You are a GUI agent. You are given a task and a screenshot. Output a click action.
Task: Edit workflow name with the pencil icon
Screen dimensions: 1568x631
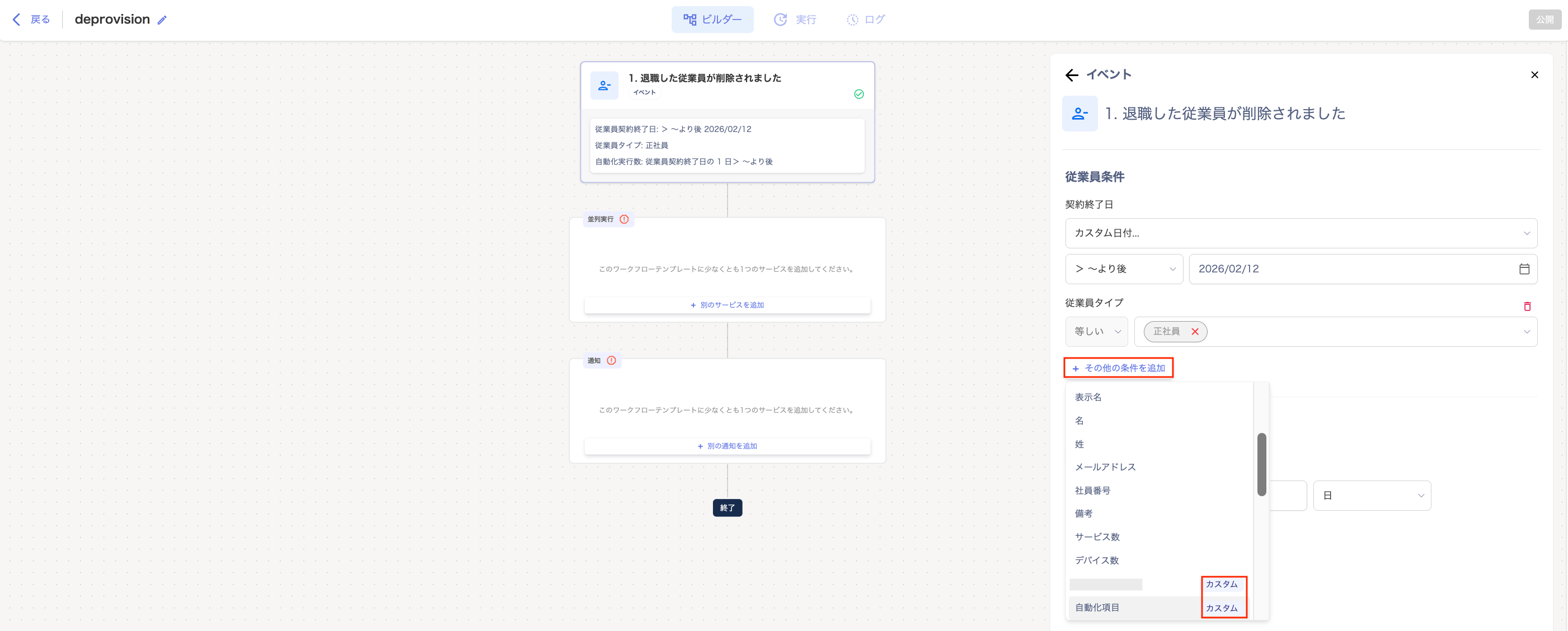click(x=162, y=20)
